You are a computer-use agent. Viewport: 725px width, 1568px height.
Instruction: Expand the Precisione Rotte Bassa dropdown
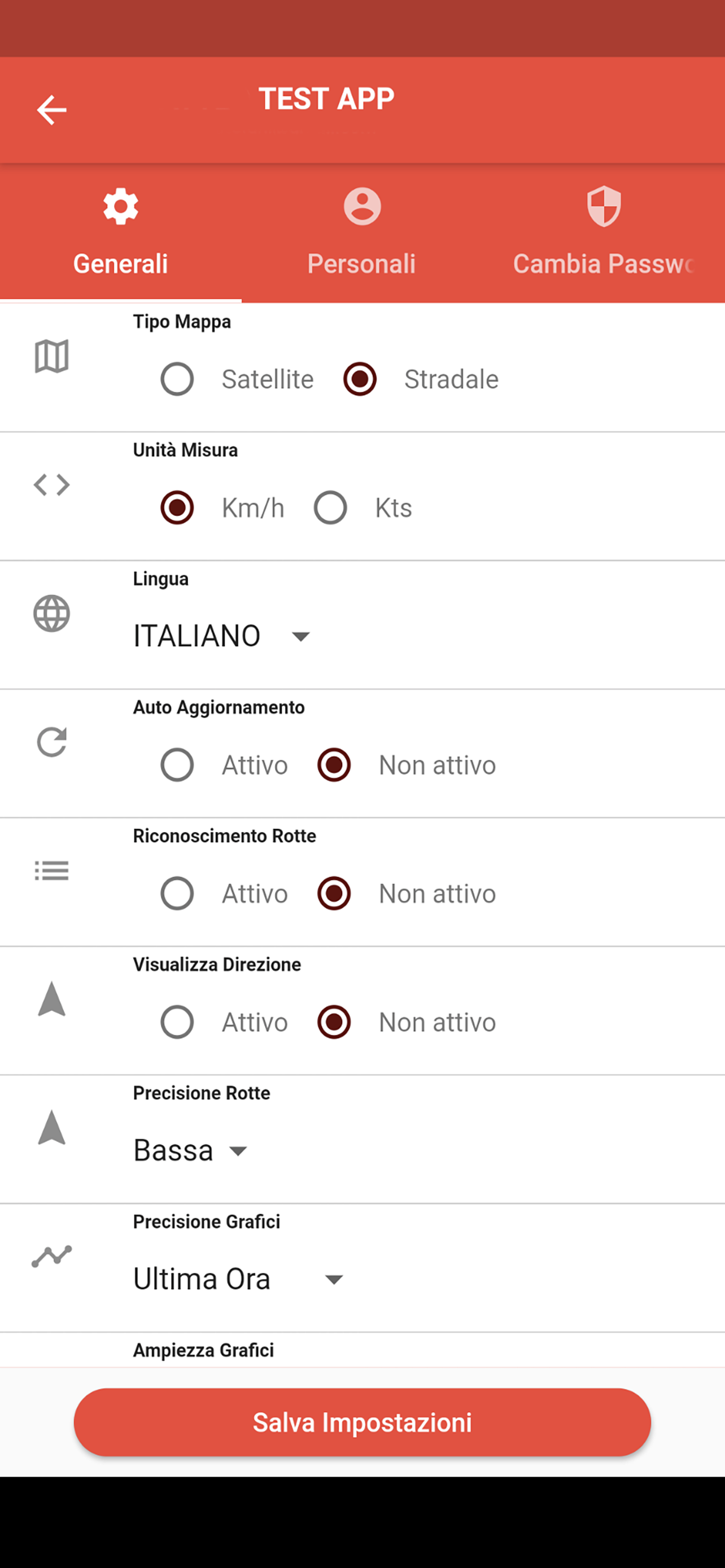(x=190, y=1150)
